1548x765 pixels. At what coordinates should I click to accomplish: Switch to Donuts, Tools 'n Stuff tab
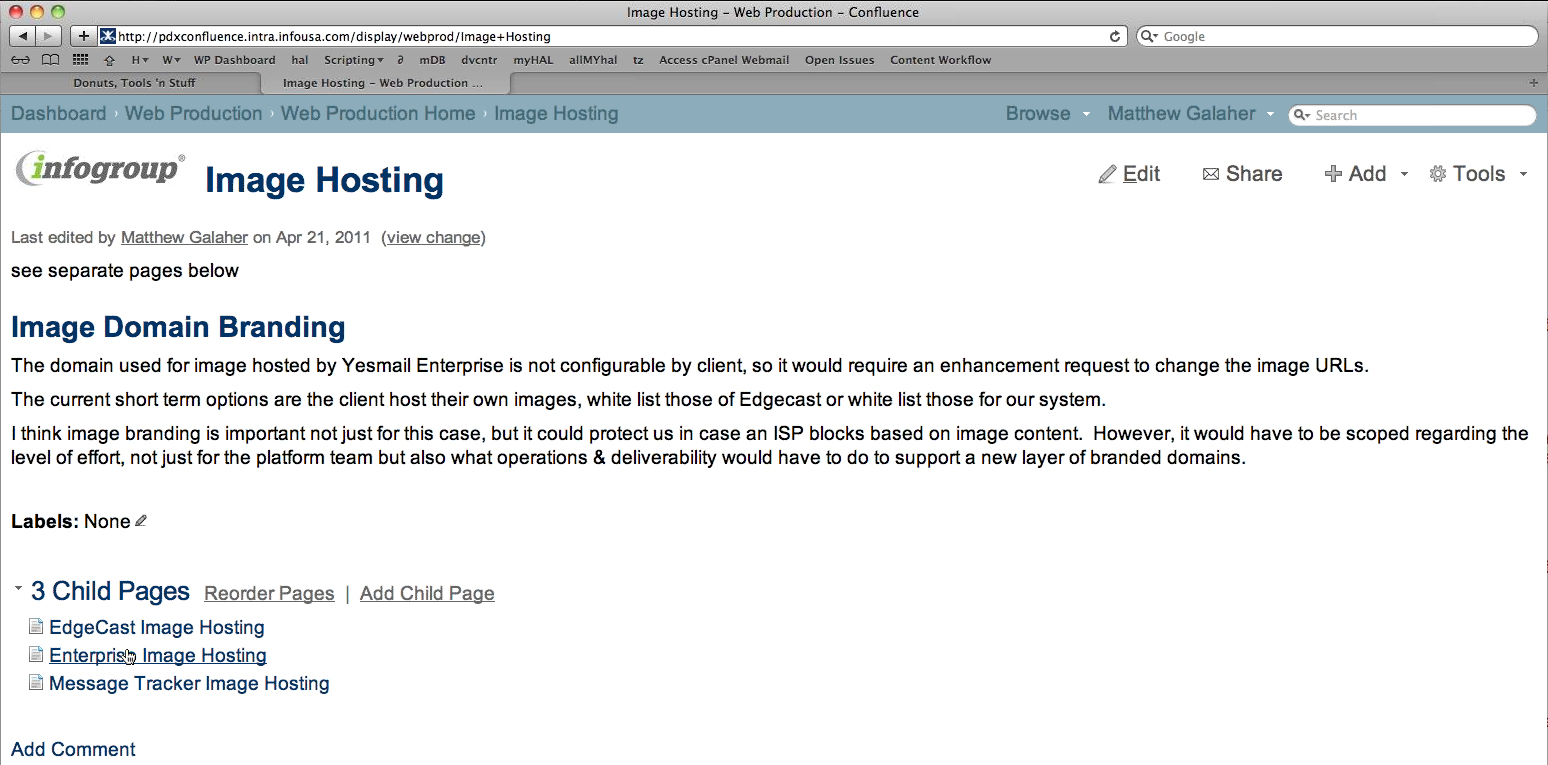point(134,83)
